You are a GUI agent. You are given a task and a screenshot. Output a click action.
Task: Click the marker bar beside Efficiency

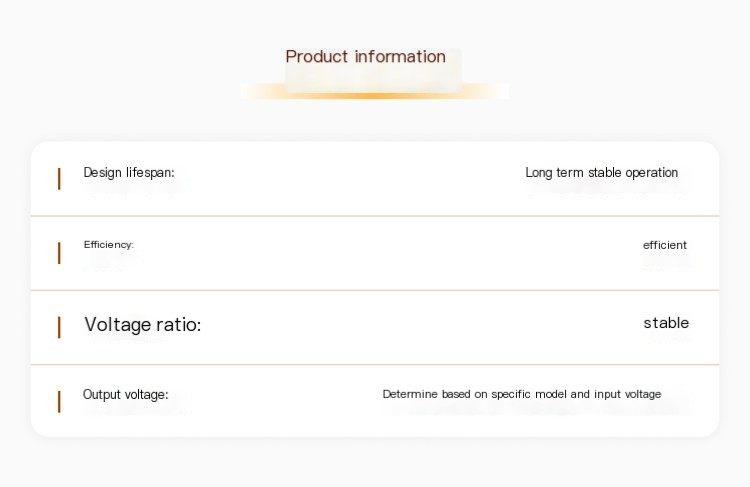coord(59,253)
